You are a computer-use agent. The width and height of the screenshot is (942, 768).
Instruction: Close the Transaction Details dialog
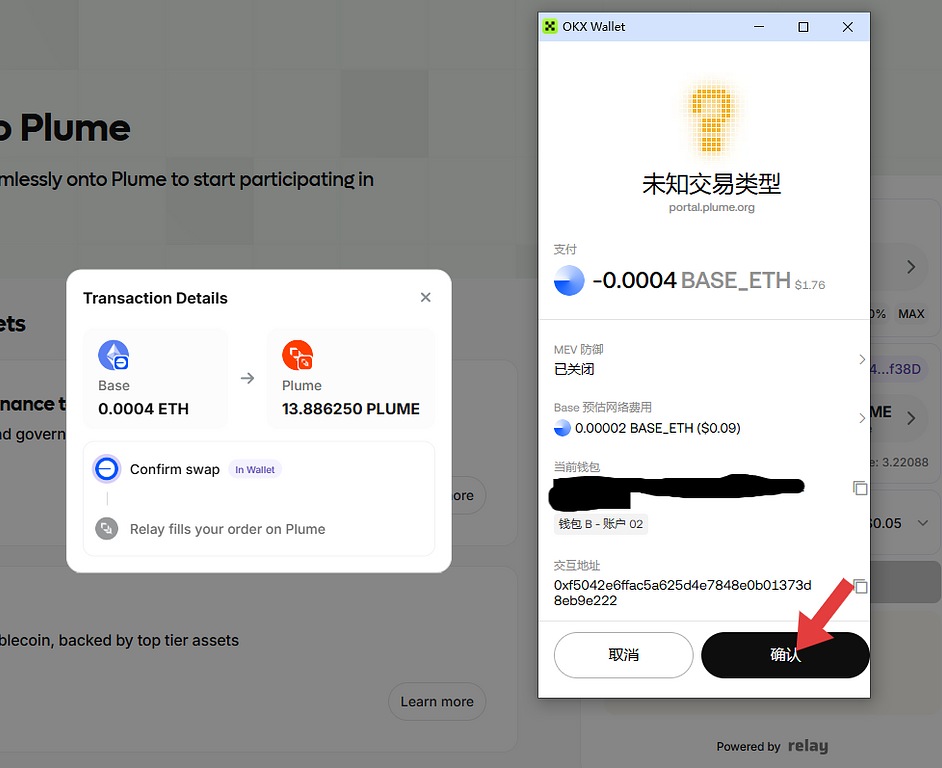[426, 297]
